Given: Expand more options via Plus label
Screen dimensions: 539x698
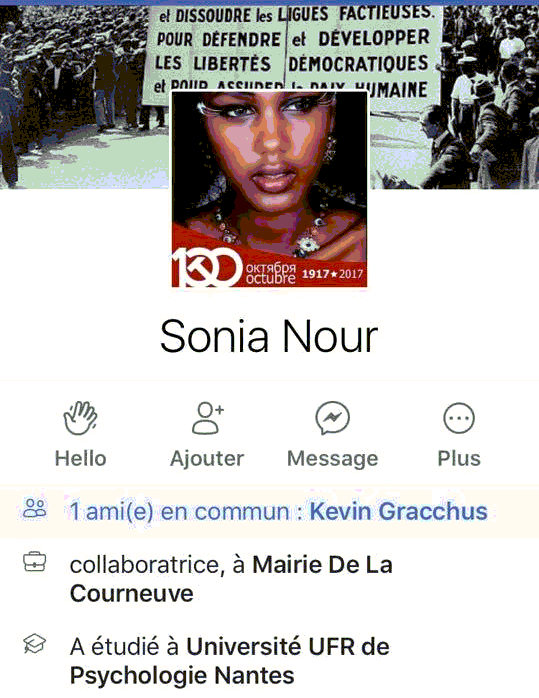Looking at the screenshot, I should tap(459, 458).
